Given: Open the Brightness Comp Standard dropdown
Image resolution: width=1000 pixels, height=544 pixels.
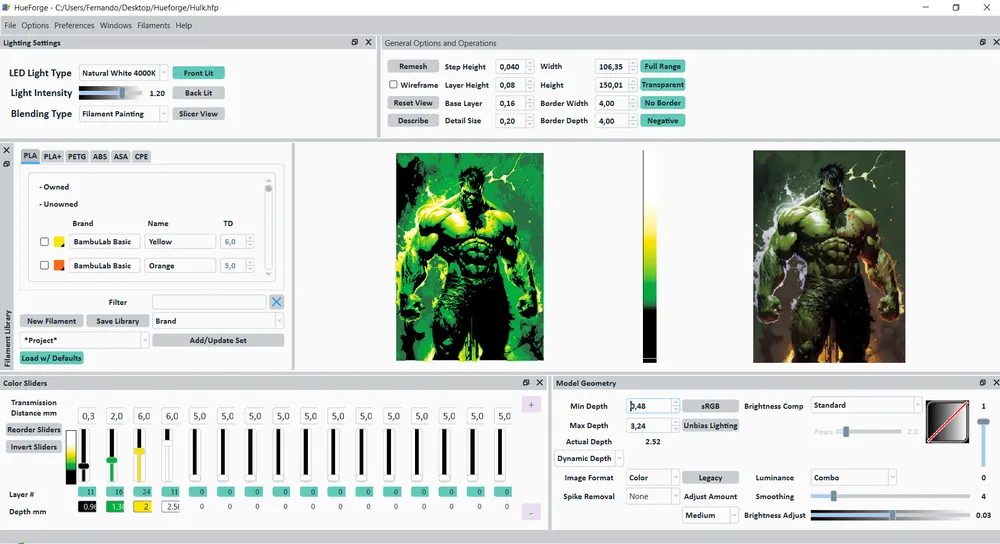Looking at the screenshot, I should 866,405.
